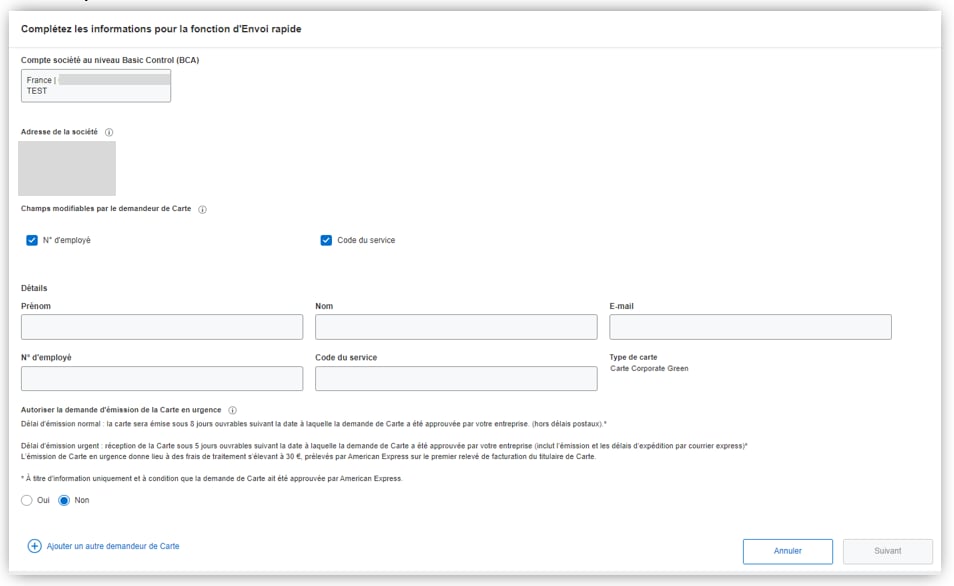
Task: Click into the Nom input field
Action: [x=456, y=327]
